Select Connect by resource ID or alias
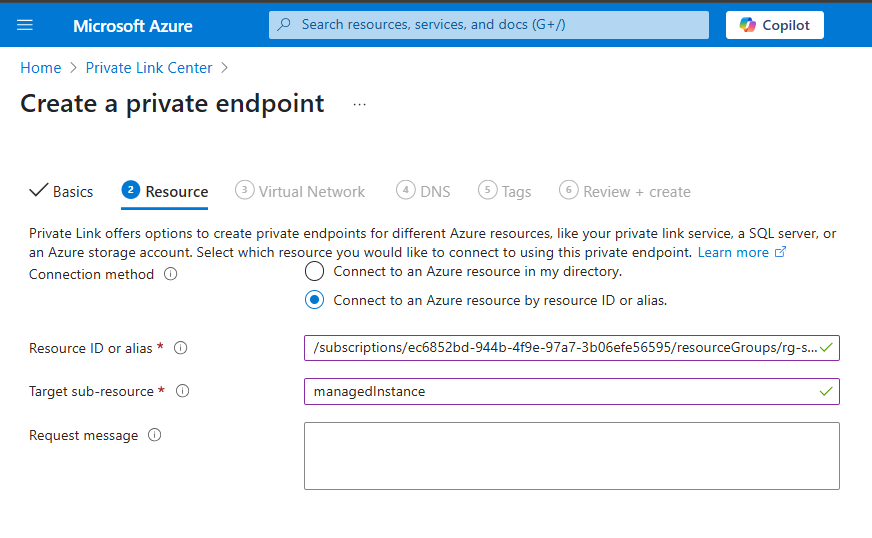The width and height of the screenshot is (872, 538). pos(314,300)
